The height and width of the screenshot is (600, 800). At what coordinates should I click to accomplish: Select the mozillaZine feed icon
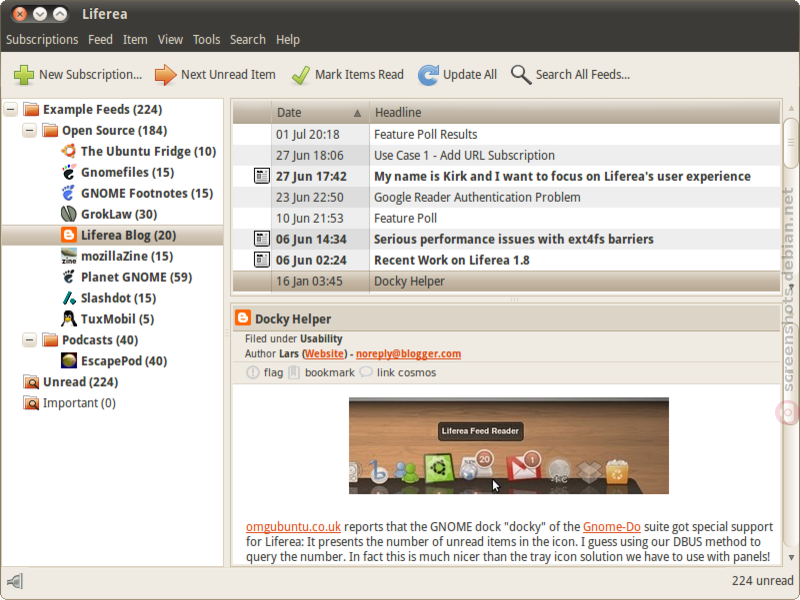[x=69, y=256]
